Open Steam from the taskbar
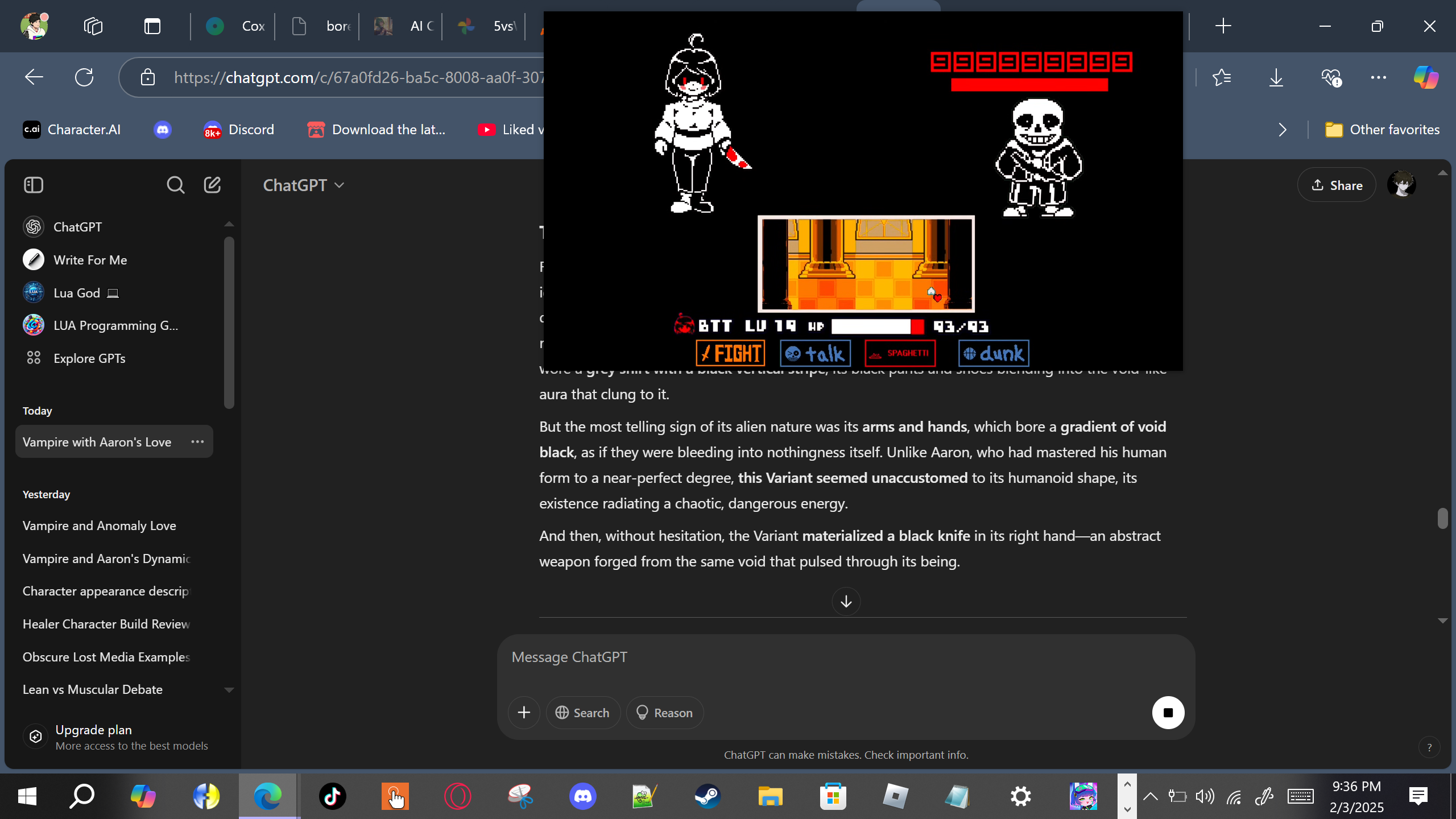1456x819 pixels. click(708, 796)
